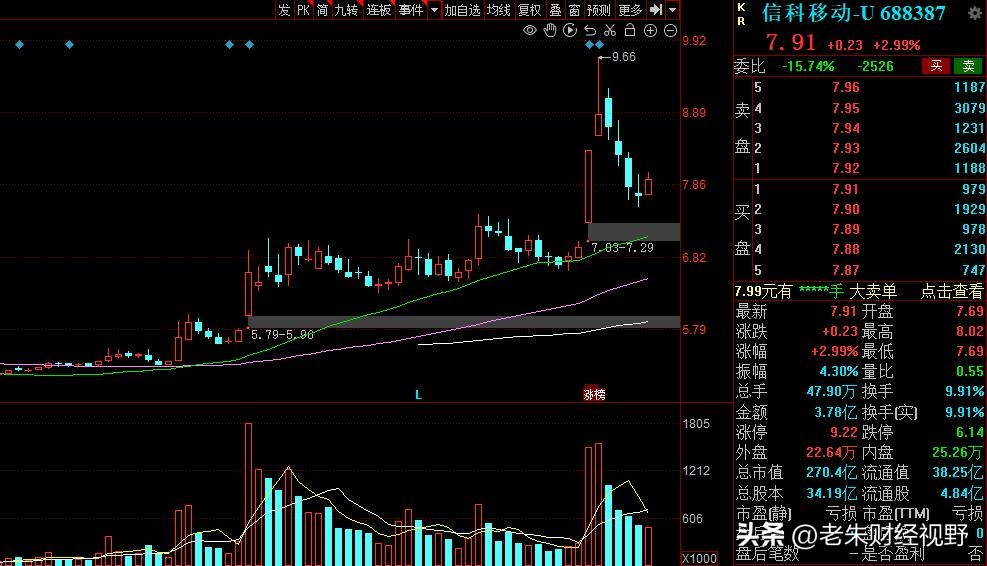Click the 简 toolbar button
Image resolution: width=987 pixels, height=566 pixels.
coord(322,10)
